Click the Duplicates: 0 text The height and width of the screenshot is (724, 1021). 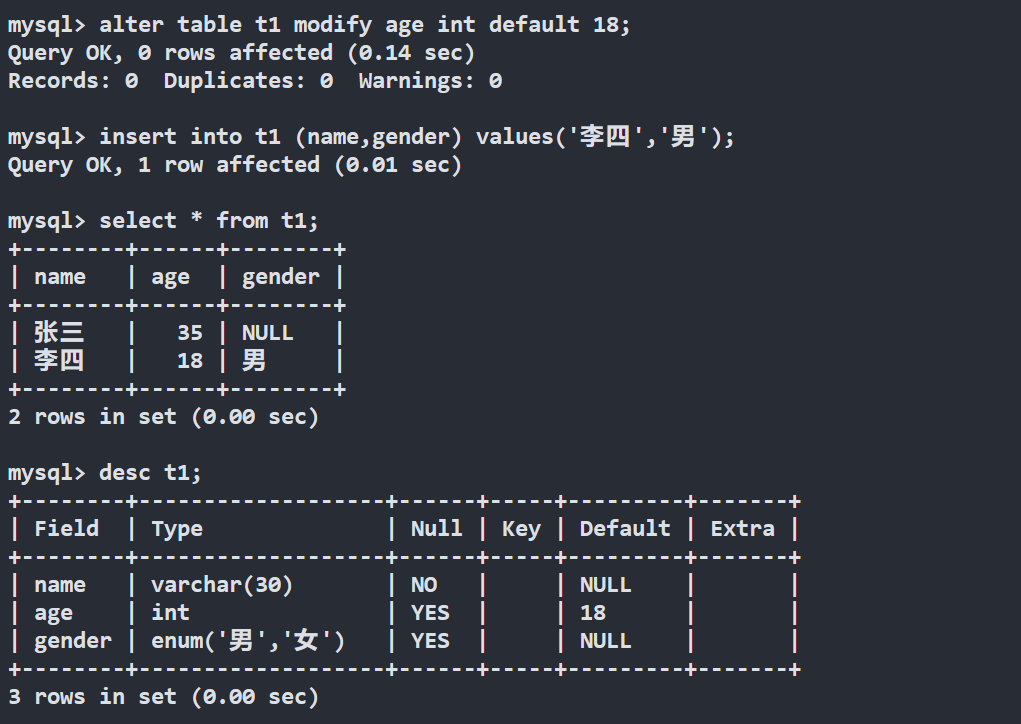click(x=248, y=81)
